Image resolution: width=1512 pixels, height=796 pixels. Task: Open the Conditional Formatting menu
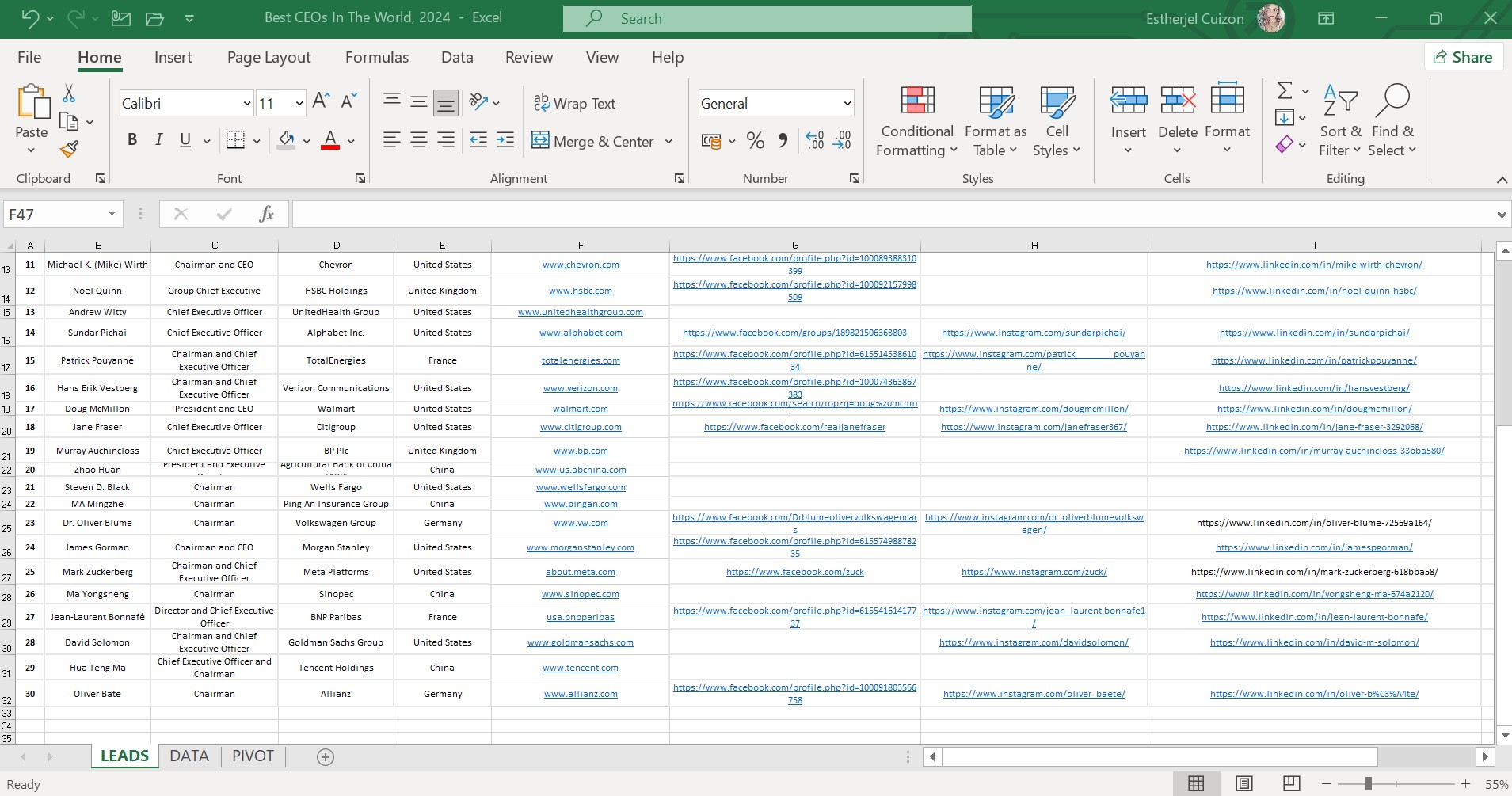917,120
